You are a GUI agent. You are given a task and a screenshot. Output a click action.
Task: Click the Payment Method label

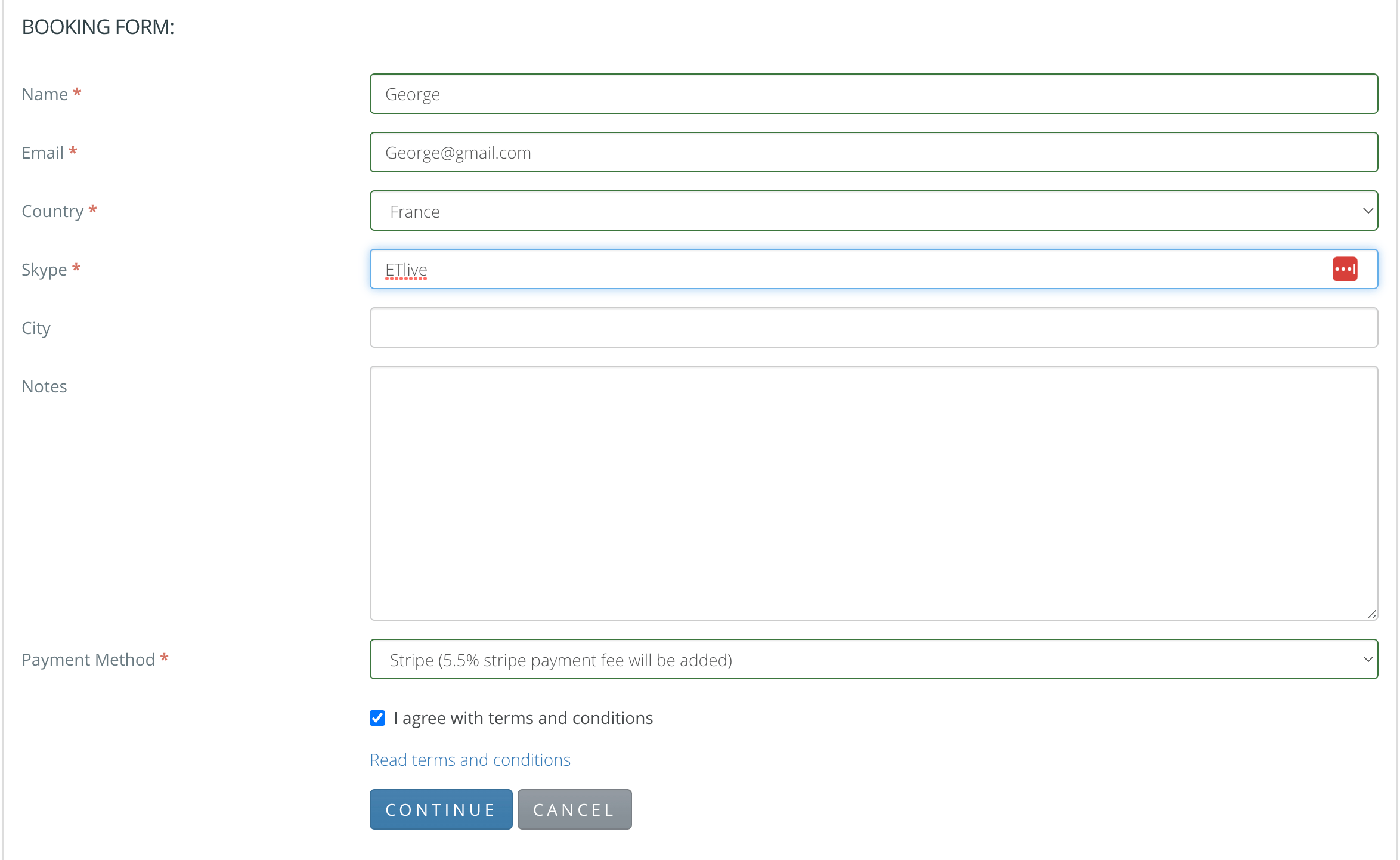click(88, 660)
